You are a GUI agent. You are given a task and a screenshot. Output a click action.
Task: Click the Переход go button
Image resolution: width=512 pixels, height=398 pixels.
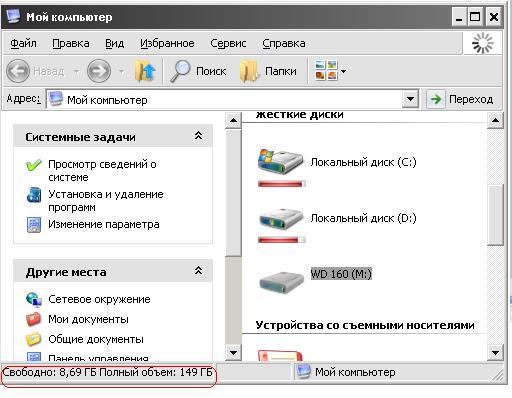click(x=460, y=99)
